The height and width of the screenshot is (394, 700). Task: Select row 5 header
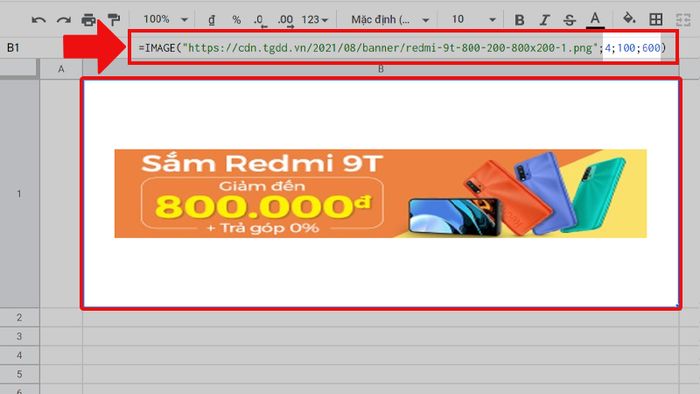pos(19,374)
